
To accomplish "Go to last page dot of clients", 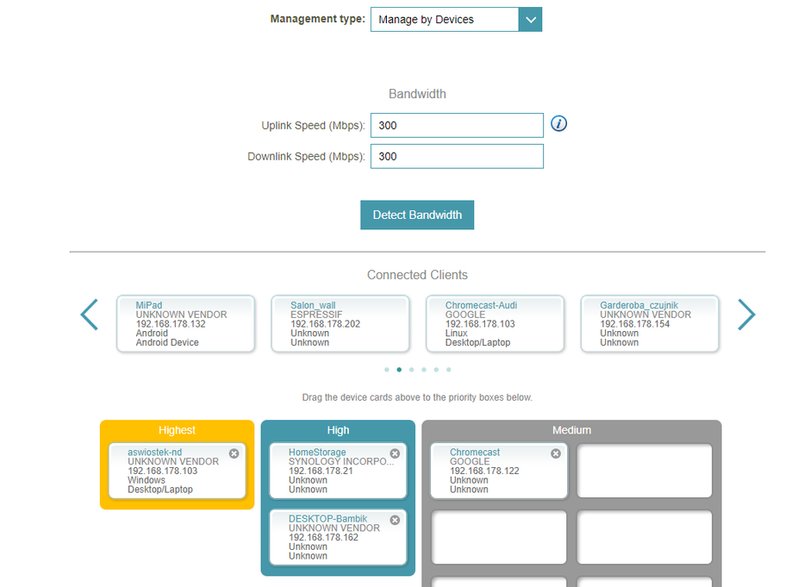I will tap(448, 369).
